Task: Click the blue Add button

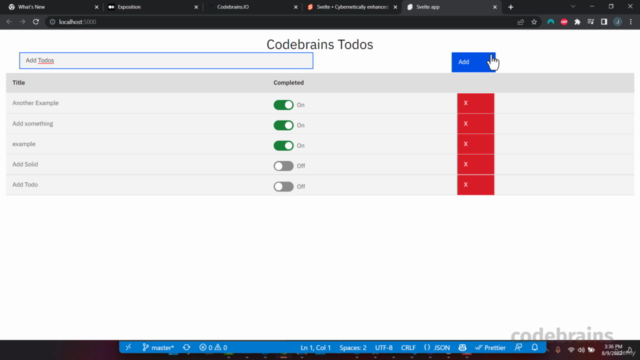Action: 473,62
